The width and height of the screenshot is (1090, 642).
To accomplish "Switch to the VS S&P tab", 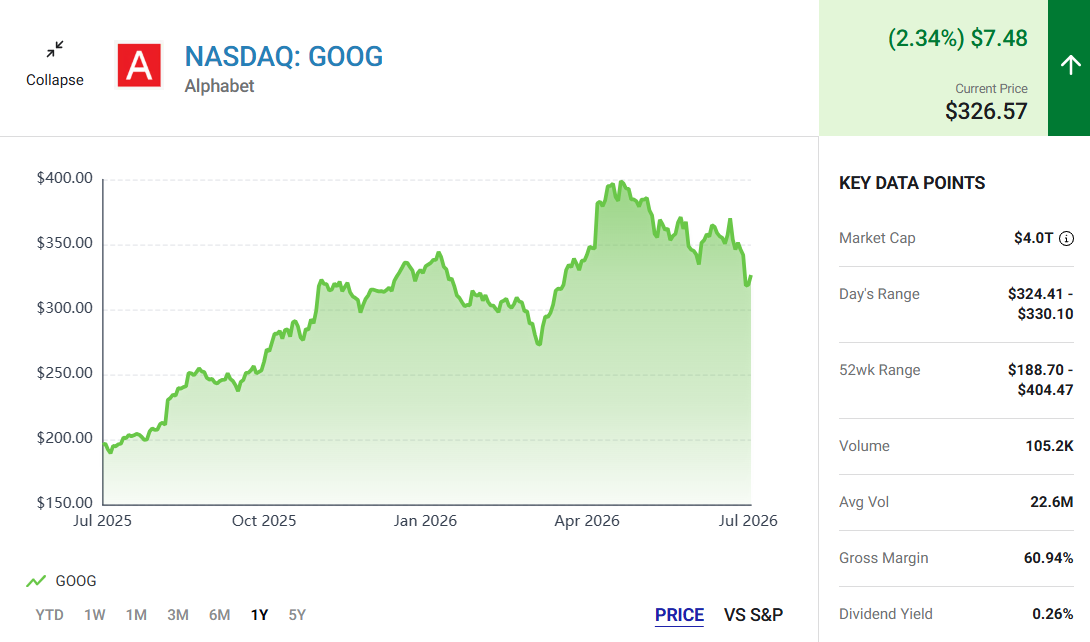I will point(753,615).
